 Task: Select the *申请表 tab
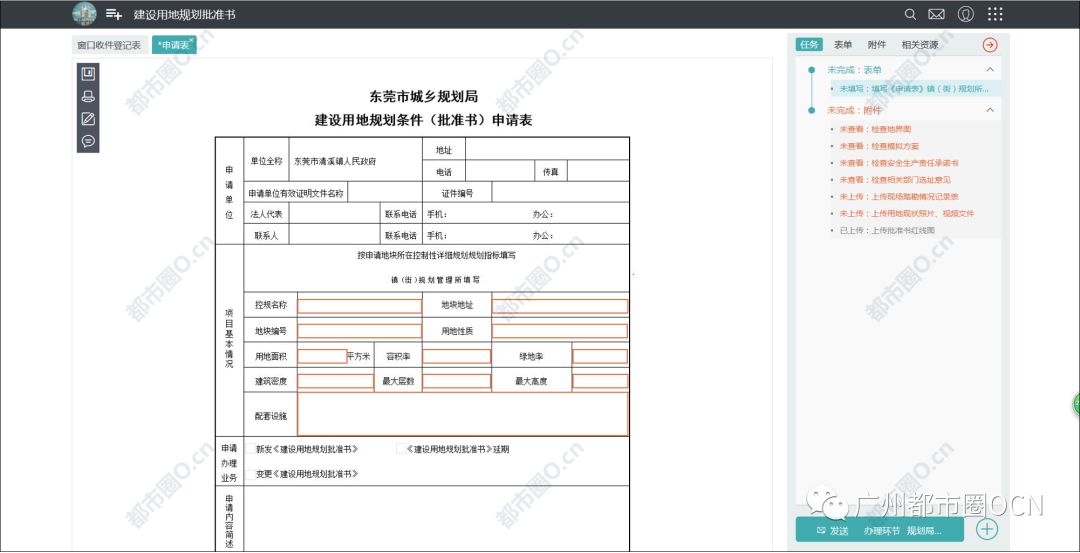tap(174, 45)
